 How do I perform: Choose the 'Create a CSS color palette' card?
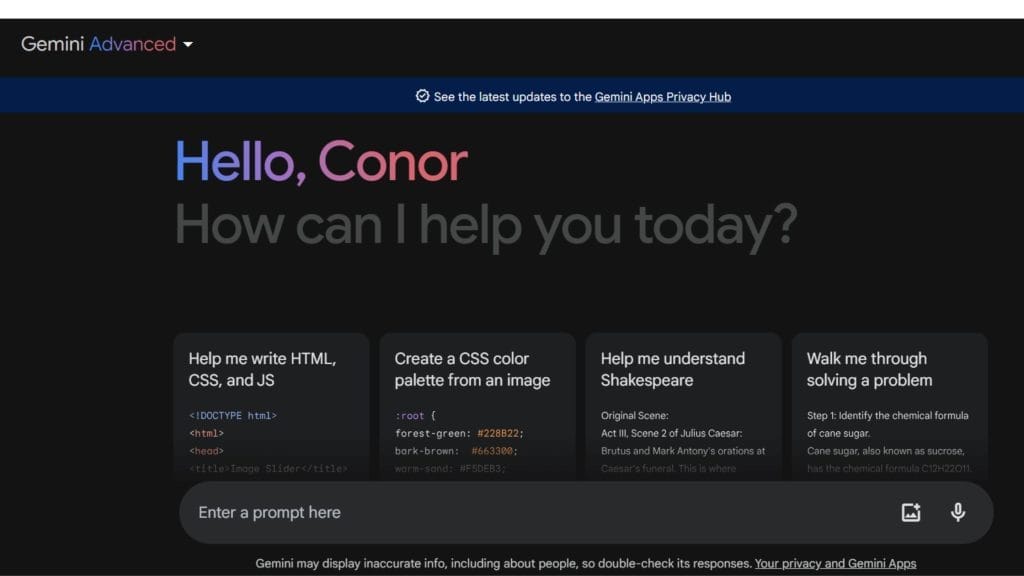pos(477,406)
